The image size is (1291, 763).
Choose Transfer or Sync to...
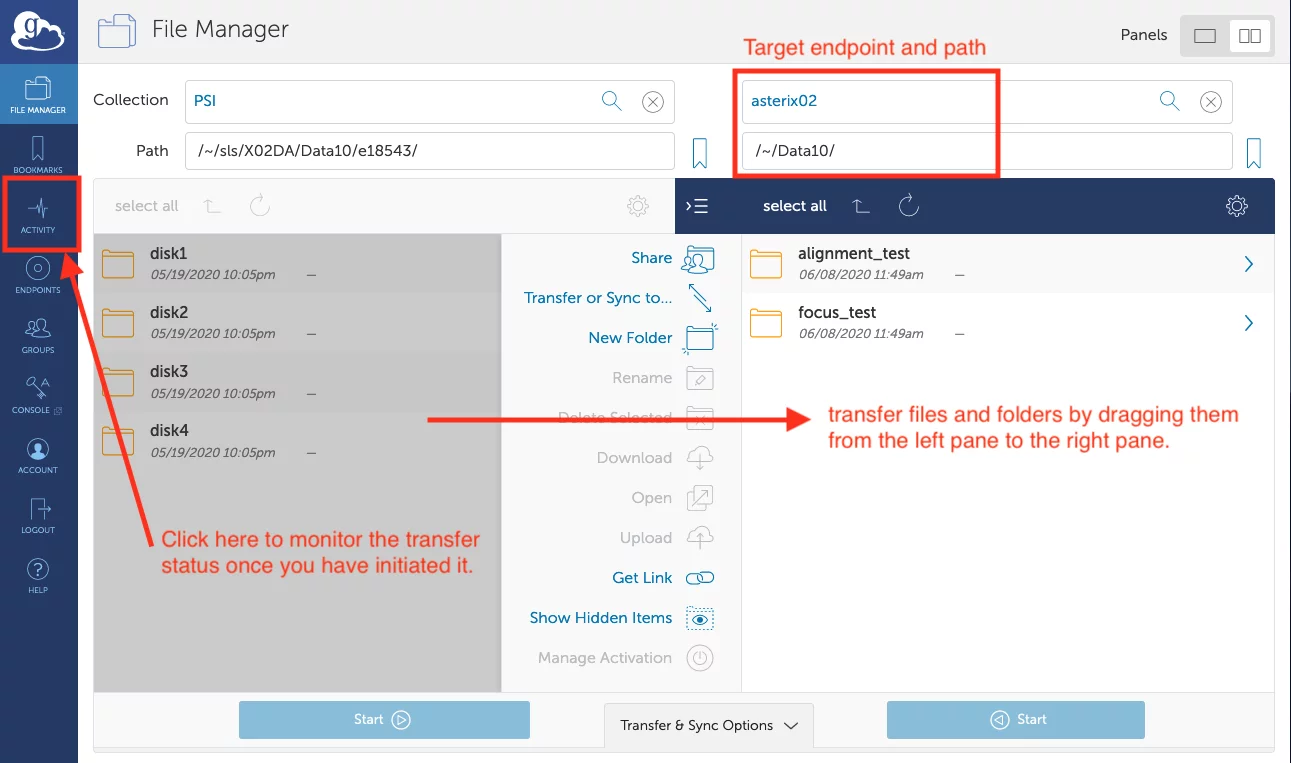coord(619,298)
